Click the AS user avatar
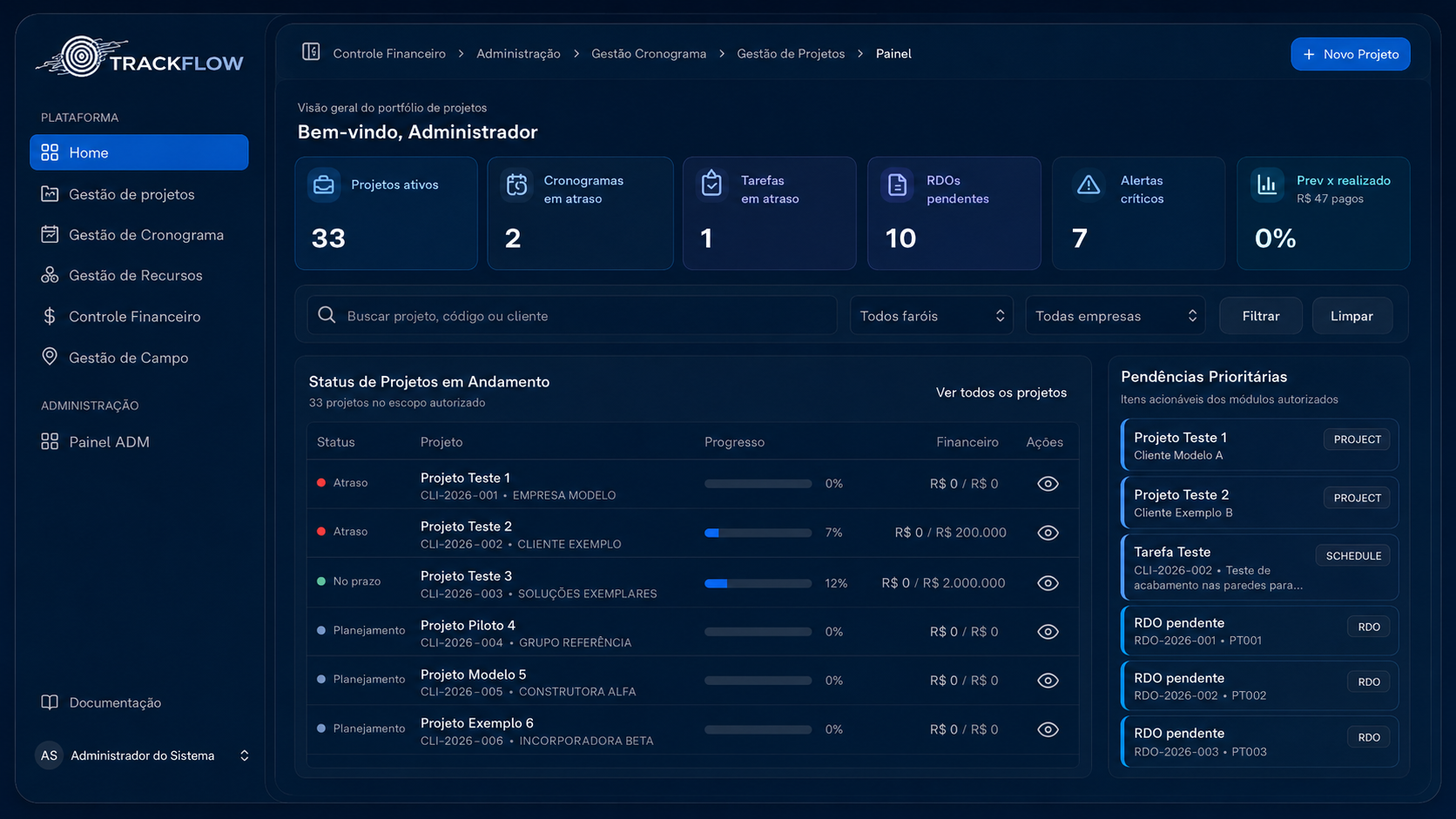 49,755
